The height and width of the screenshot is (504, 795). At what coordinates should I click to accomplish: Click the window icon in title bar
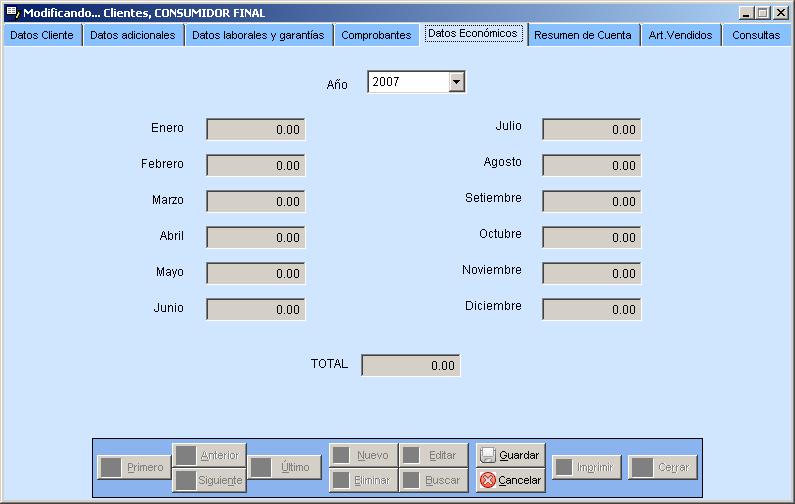[x=12, y=12]
